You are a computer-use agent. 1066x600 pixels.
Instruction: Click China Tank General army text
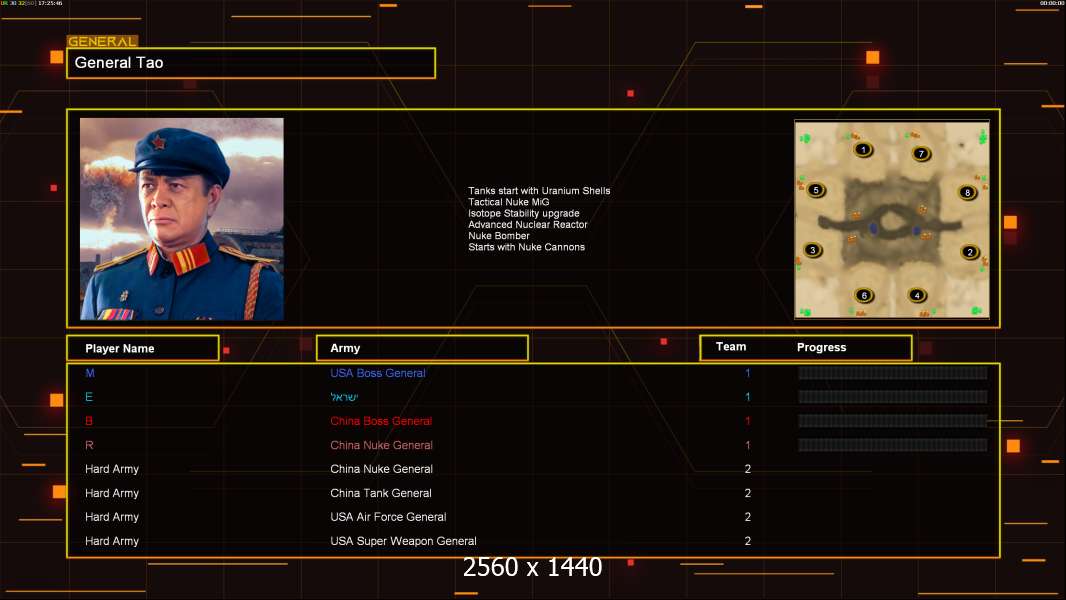(381, 493)
